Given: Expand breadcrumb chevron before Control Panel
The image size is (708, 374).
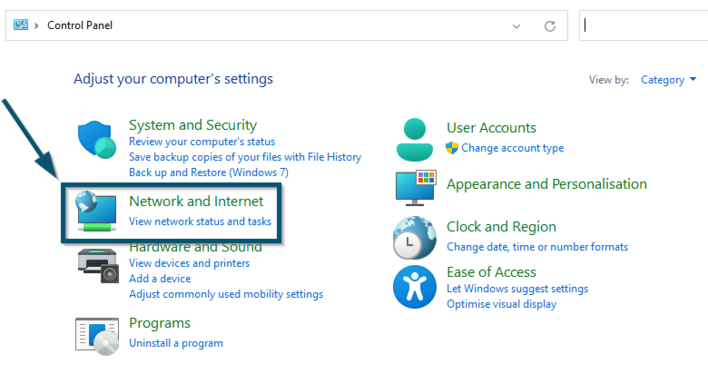Looking at the screenshot, I should pos(37,26).
